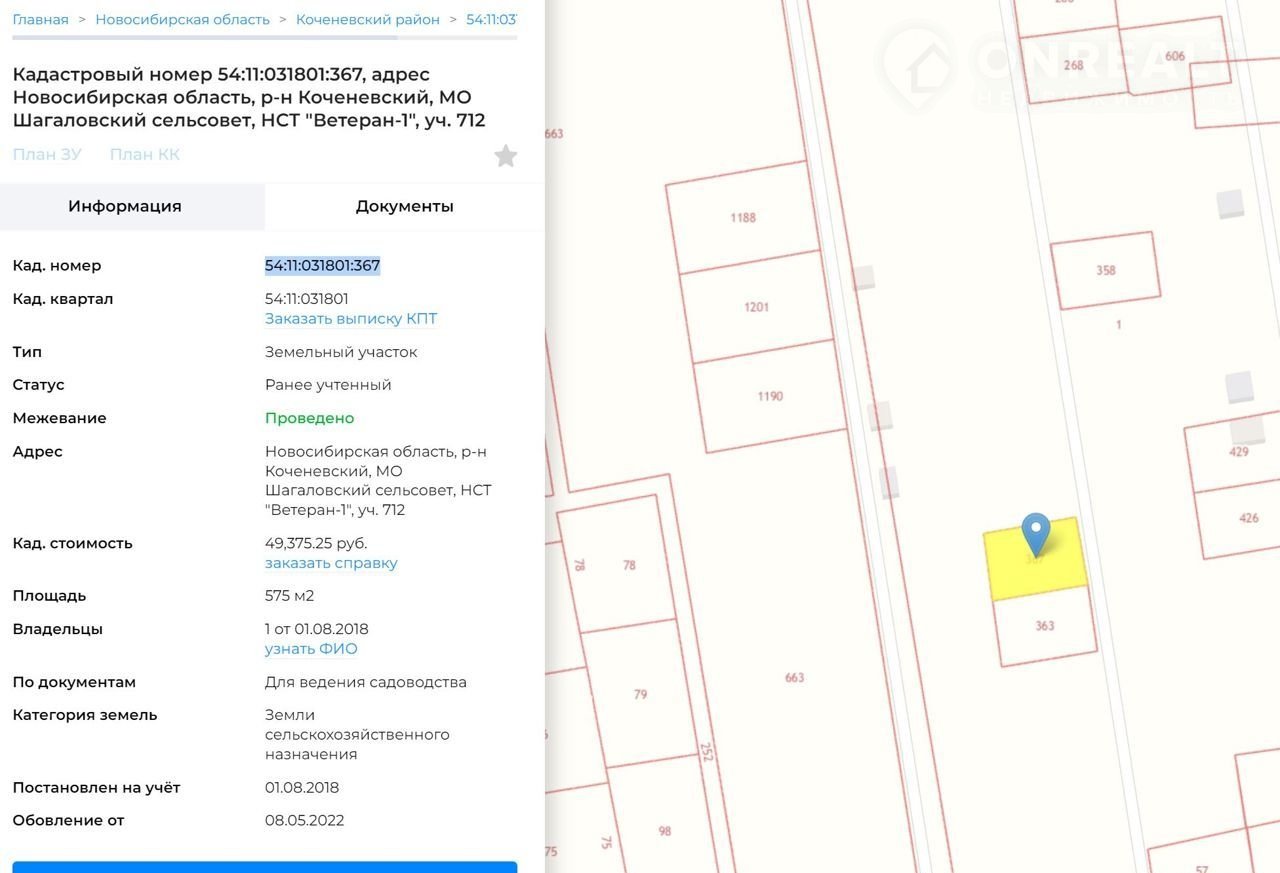Select parcel 363 on the map
Image resolution: width=1280 pixels, height=873 pixels.
click(x=1045, y=627)
